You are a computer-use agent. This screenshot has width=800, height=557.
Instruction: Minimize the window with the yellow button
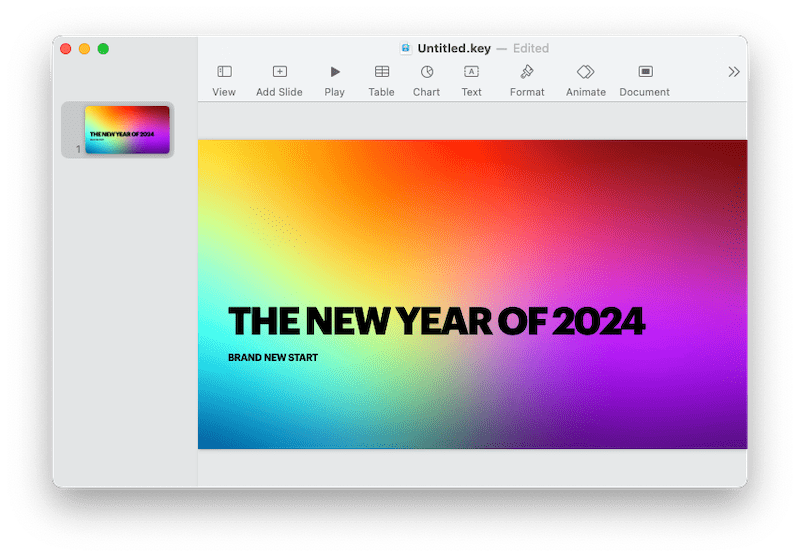(x=84, y=49)
